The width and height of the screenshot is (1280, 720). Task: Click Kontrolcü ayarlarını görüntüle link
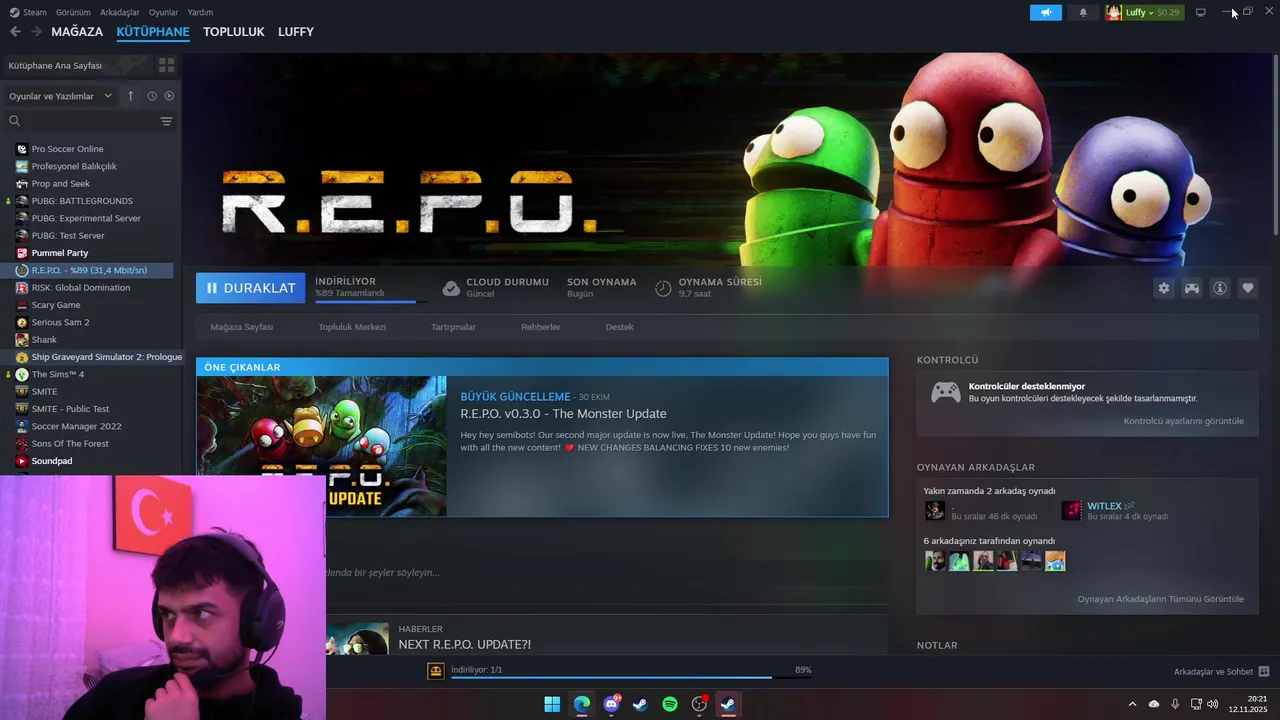pos(1183,421)
